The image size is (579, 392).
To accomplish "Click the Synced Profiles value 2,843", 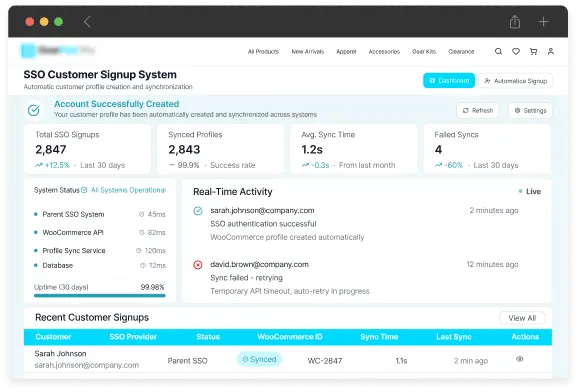I will point(184,149).
